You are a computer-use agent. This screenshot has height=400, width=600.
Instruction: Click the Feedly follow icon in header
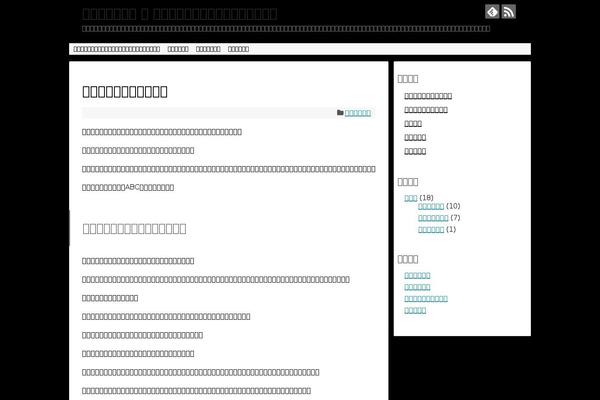tap(492, 11)
